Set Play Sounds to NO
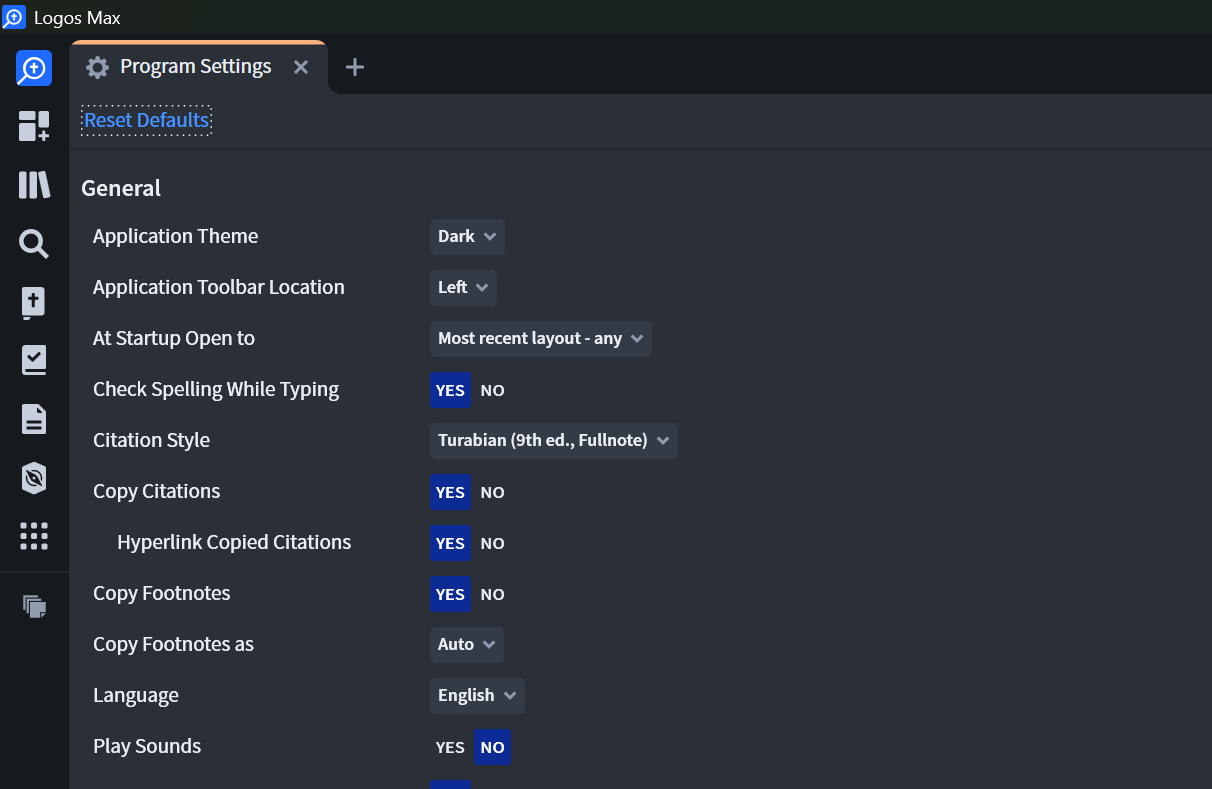The height and width of the screenshot is (789, 1212). 492,747
